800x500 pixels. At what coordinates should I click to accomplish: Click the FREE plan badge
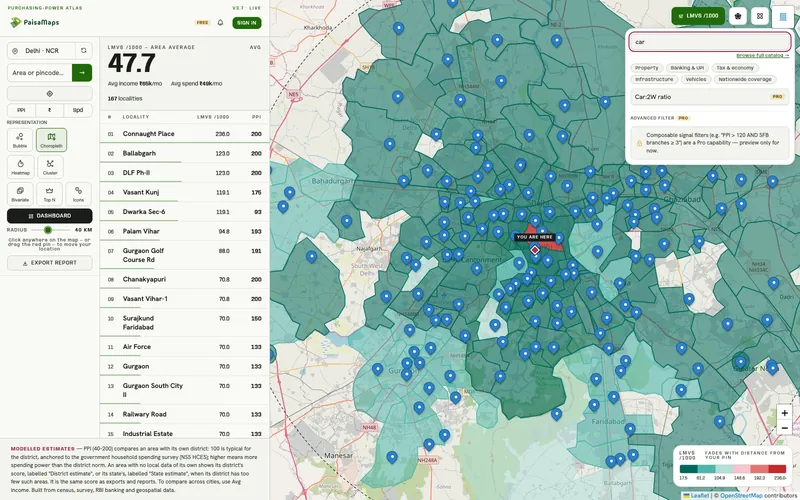[203, 23]
